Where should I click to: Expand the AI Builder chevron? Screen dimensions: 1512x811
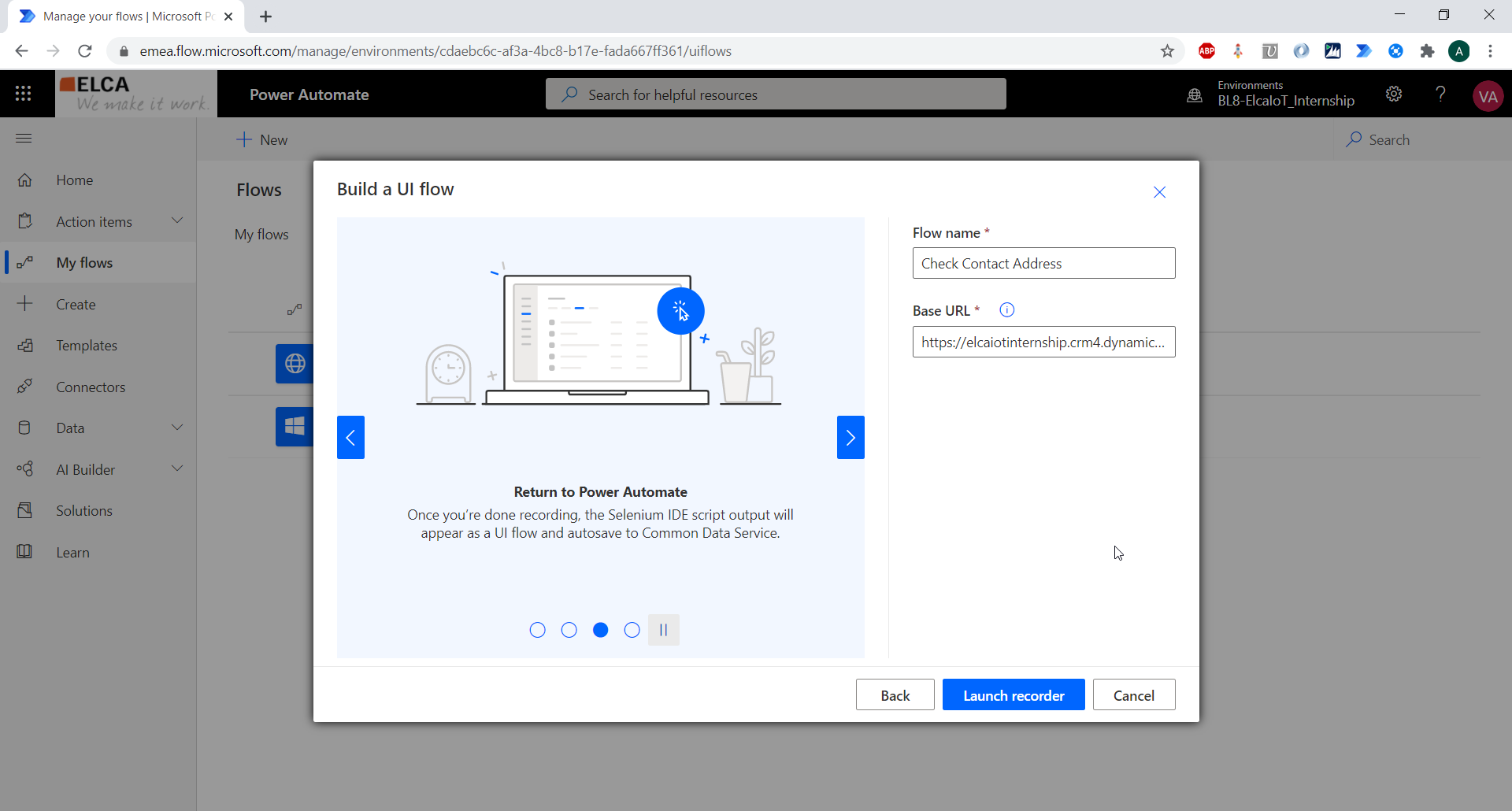point(177,469)
